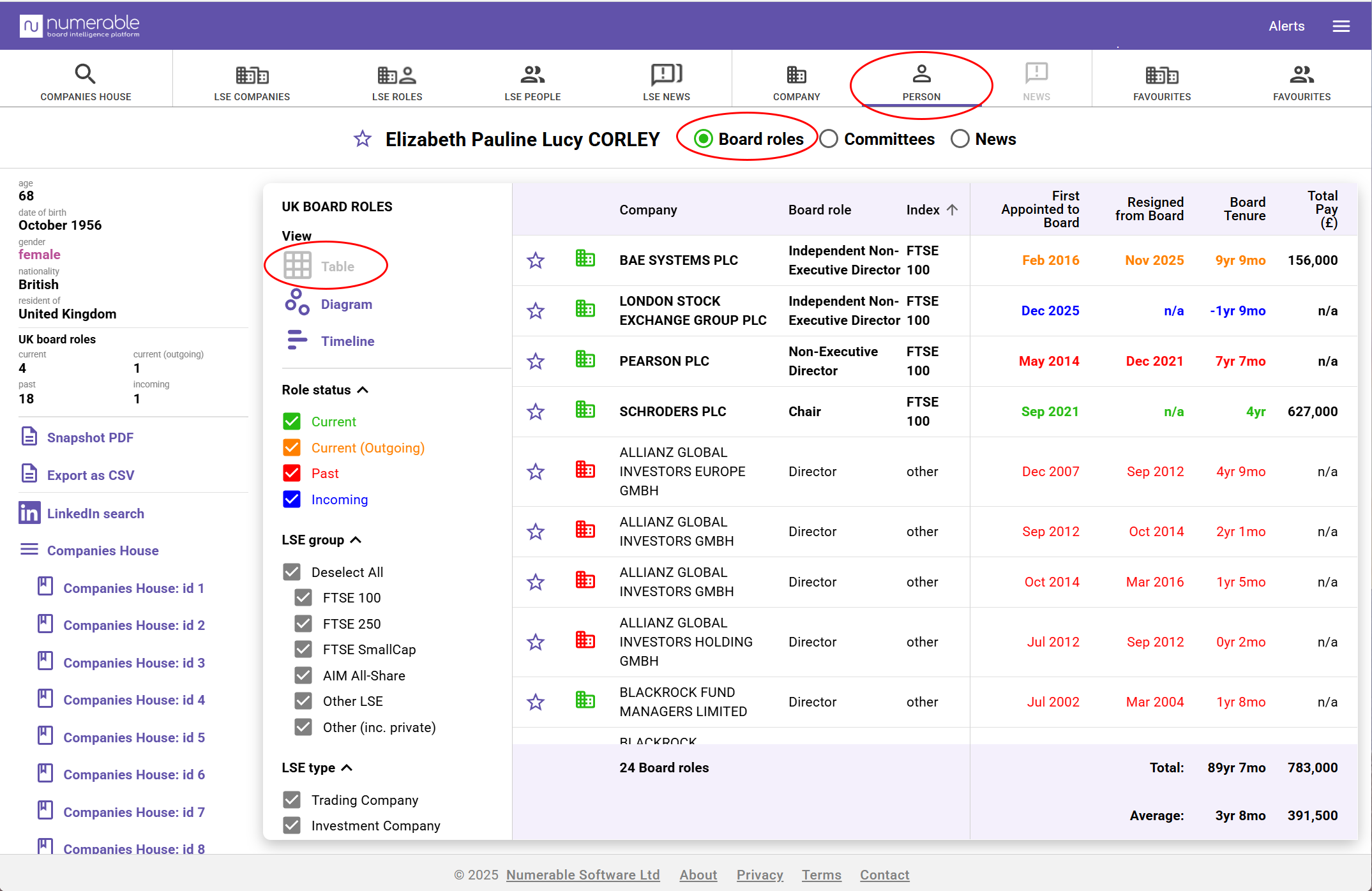
Task: Collapse the LSE type section
Action: coord(347,768)
